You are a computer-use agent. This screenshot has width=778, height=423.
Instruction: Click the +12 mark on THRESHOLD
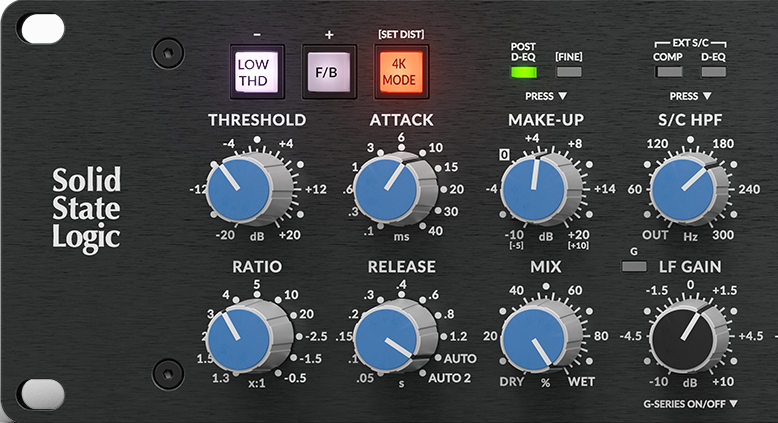click(x=316, y=189)
